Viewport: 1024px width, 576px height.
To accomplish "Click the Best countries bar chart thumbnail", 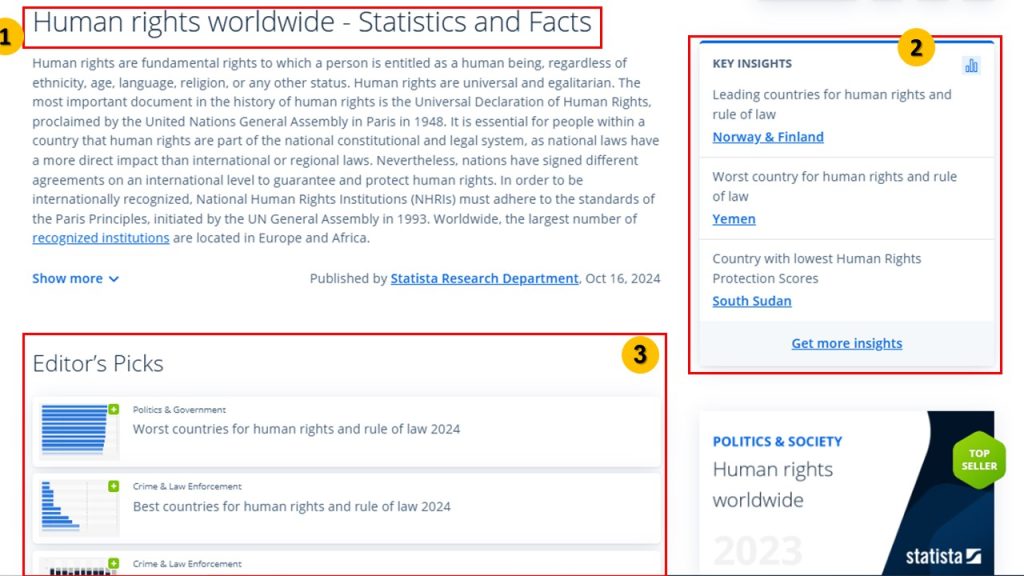I will click(x=79, y=508).
